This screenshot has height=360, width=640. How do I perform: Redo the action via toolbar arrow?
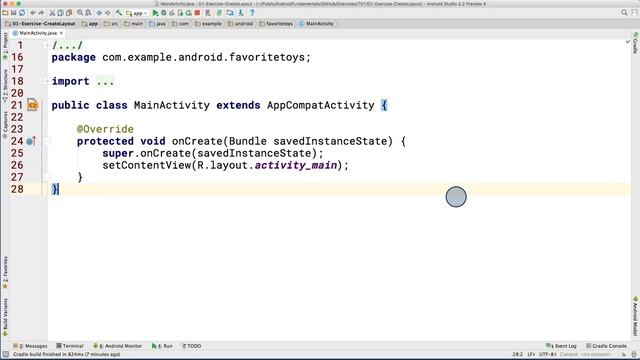click(41, 13)
